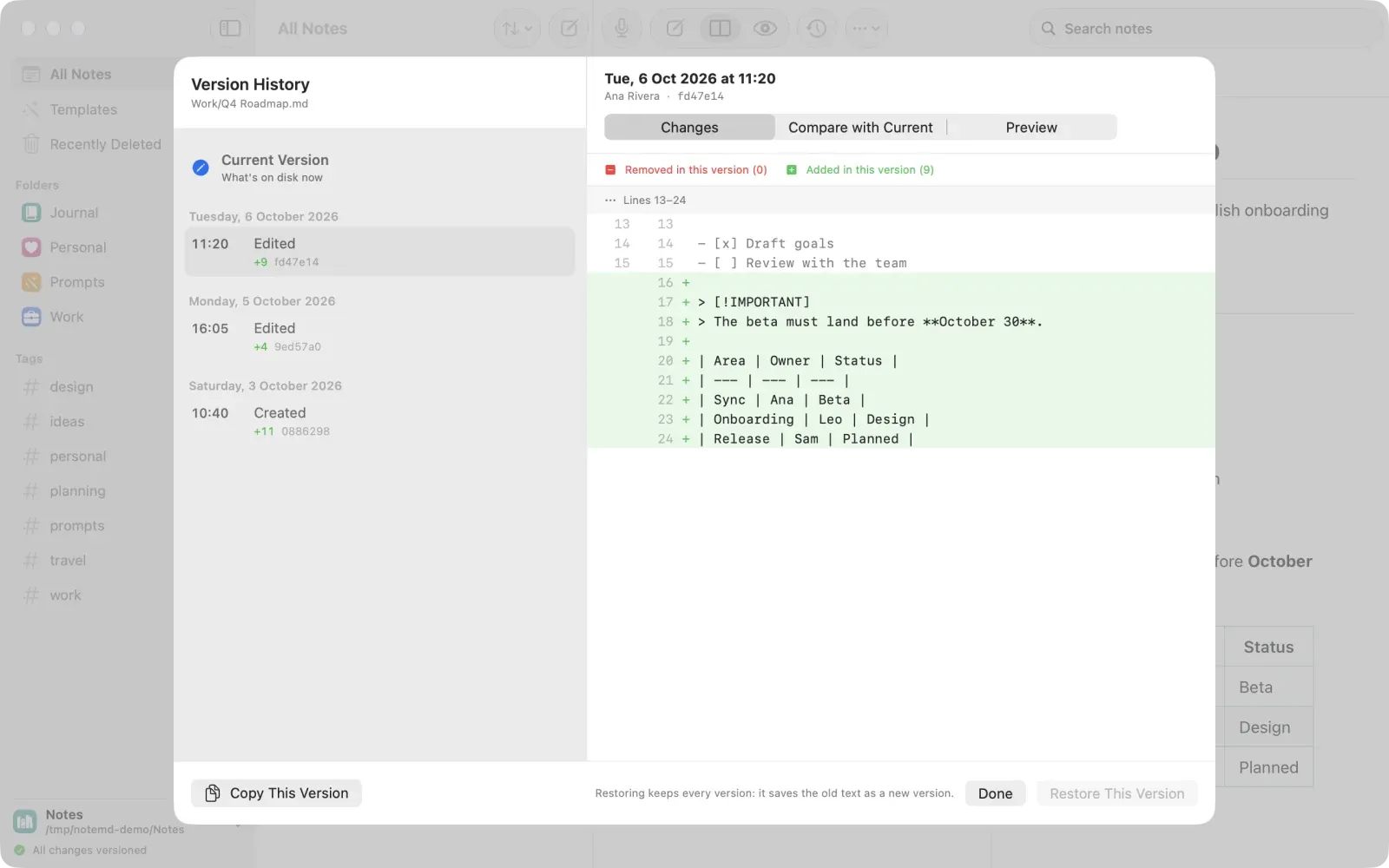Click the Done button

tap(995, 793)
